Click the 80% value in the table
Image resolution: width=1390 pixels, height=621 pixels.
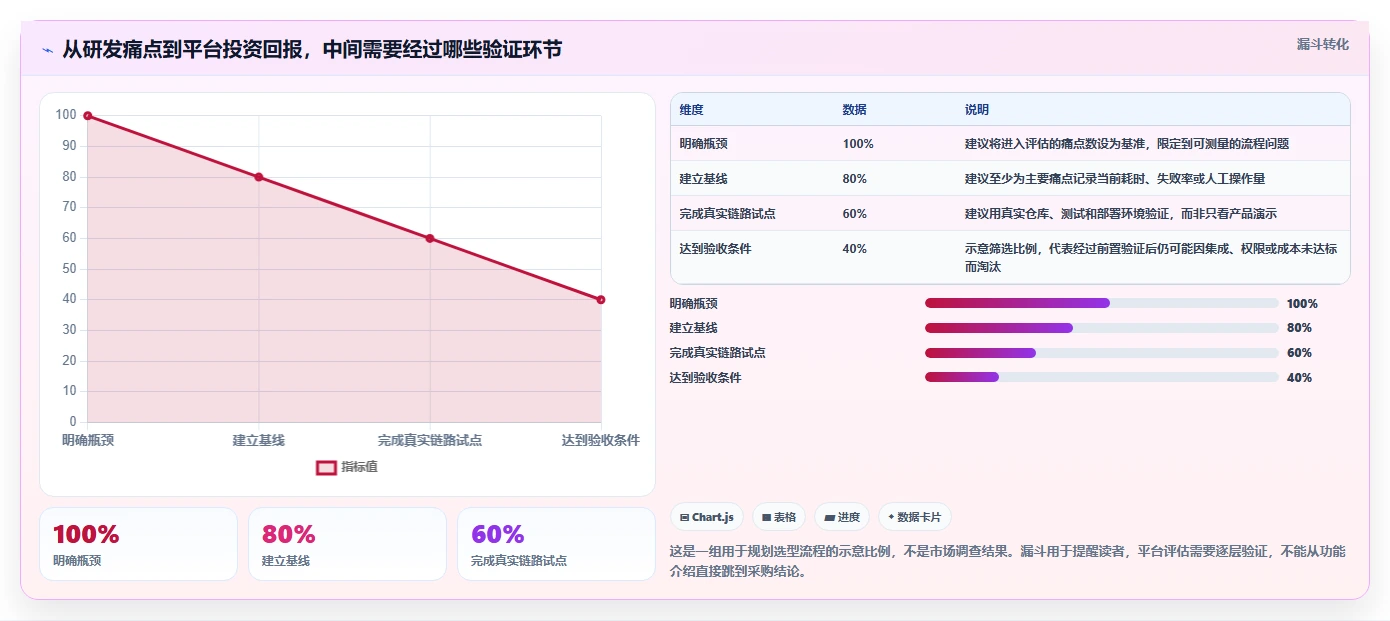click(855, 179)
